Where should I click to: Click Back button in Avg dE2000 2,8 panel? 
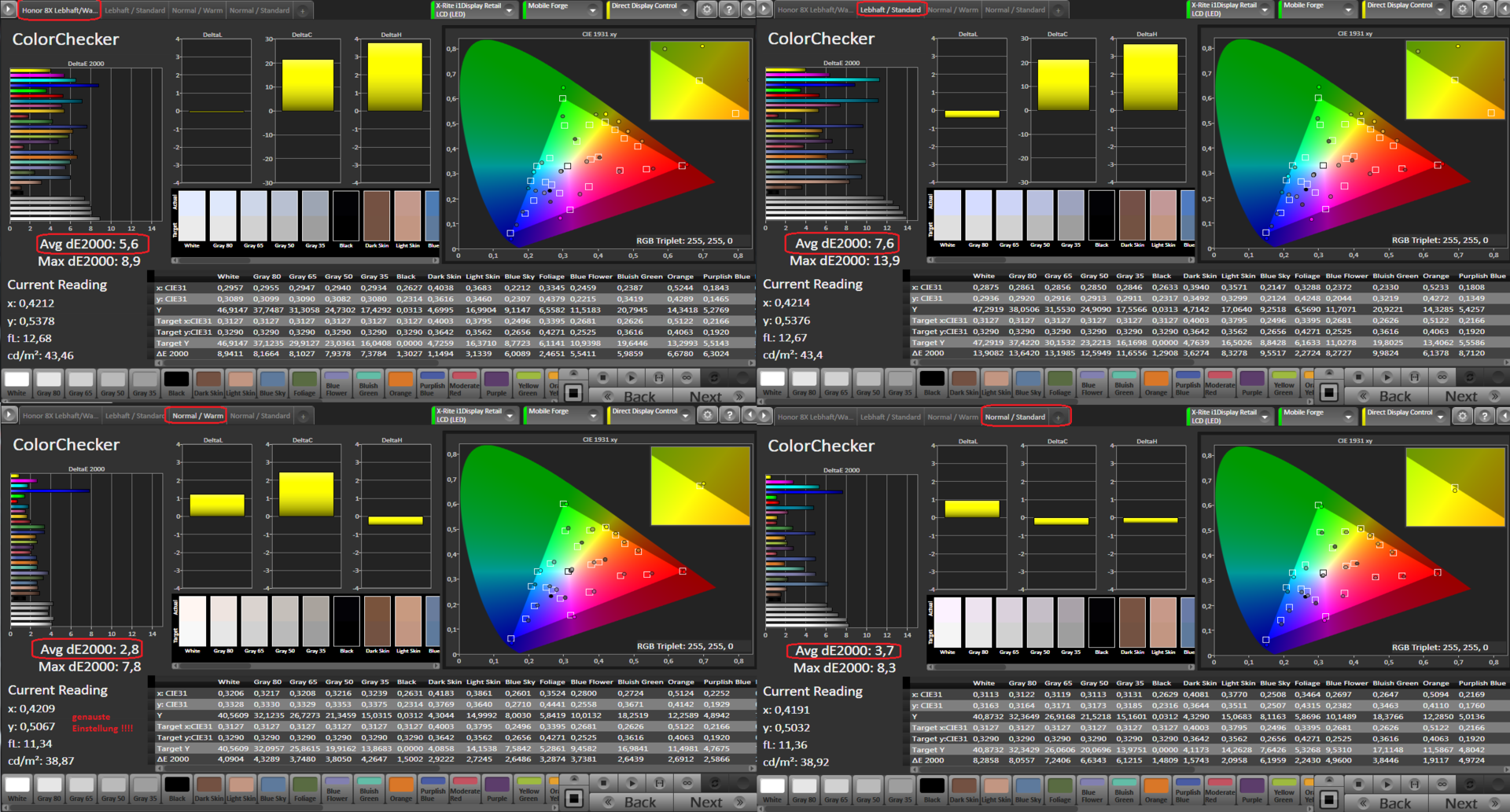632,803
